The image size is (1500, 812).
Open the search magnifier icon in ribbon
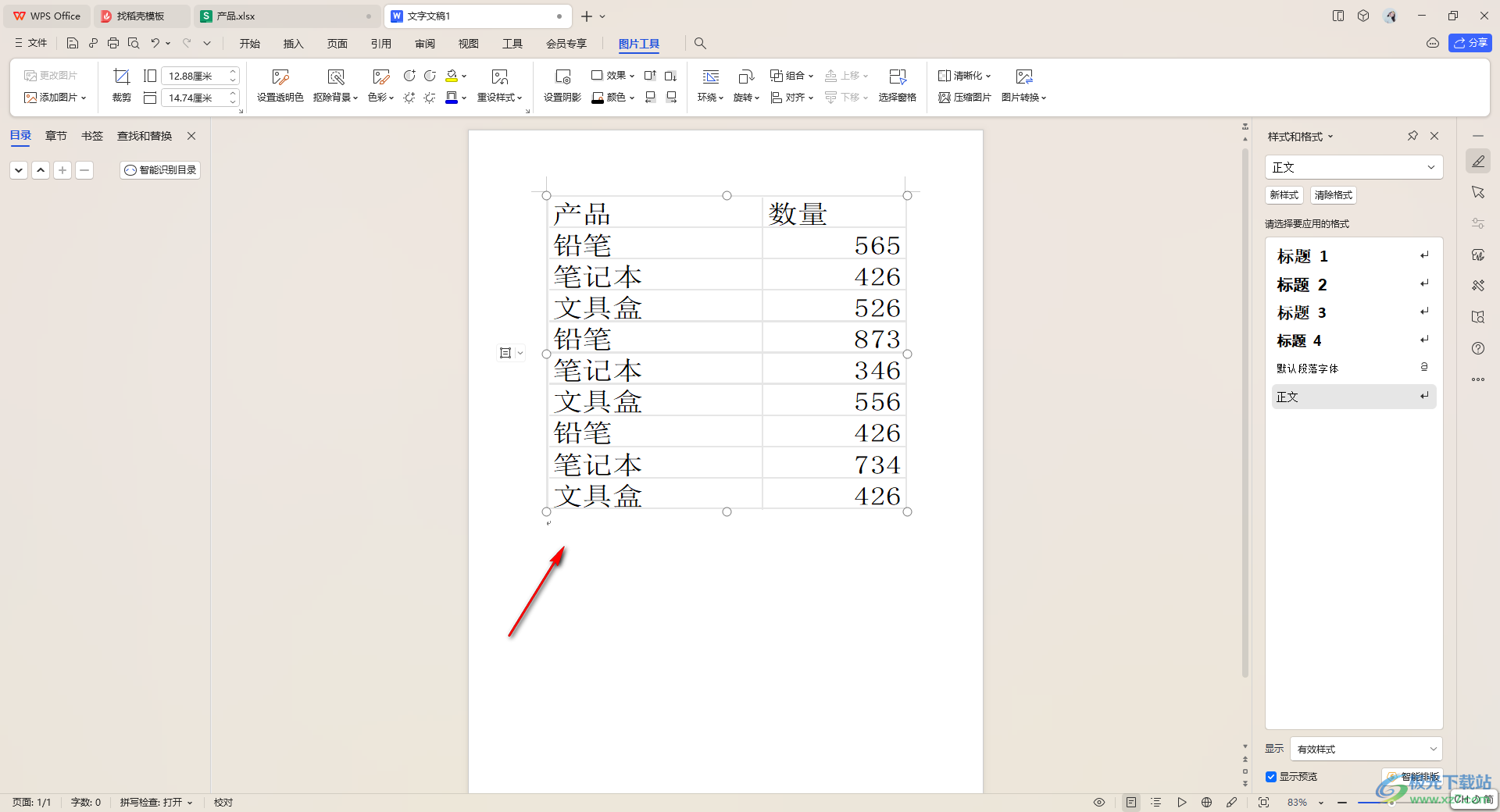pyautogui.click(x=700, y=44)
